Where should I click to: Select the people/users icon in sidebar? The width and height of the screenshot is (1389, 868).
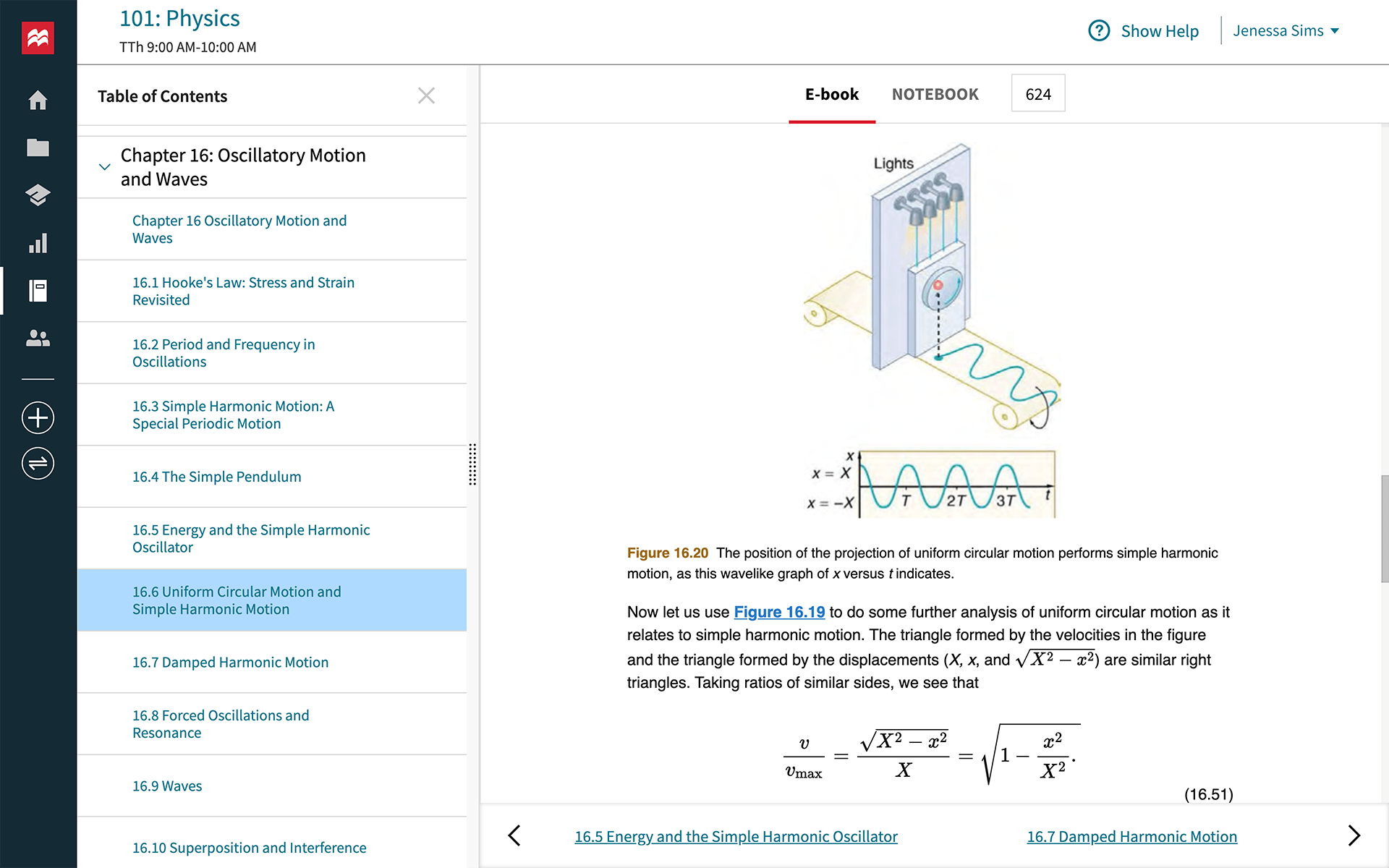point(38,338)
